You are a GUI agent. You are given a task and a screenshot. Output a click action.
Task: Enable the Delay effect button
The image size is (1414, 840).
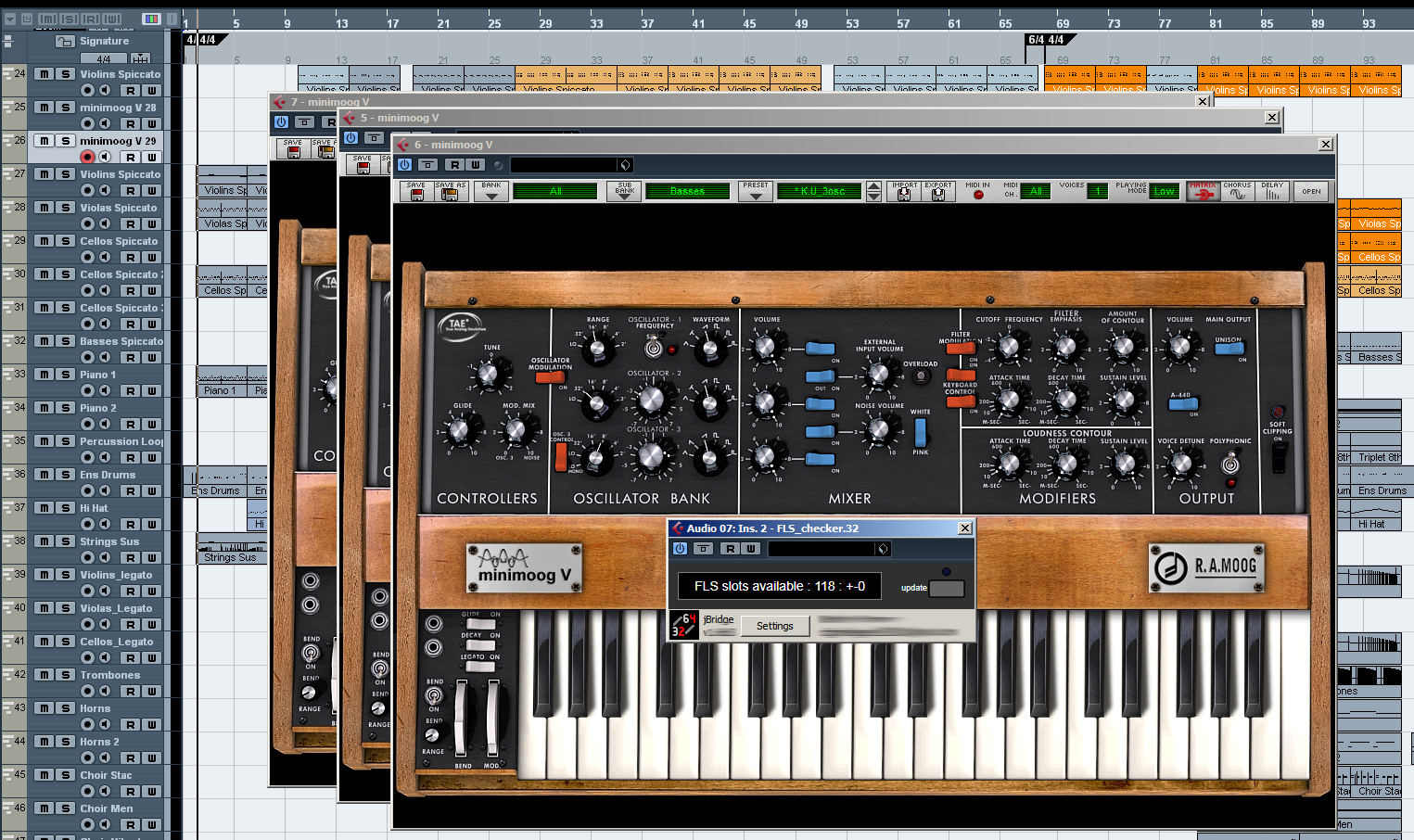1272,191
